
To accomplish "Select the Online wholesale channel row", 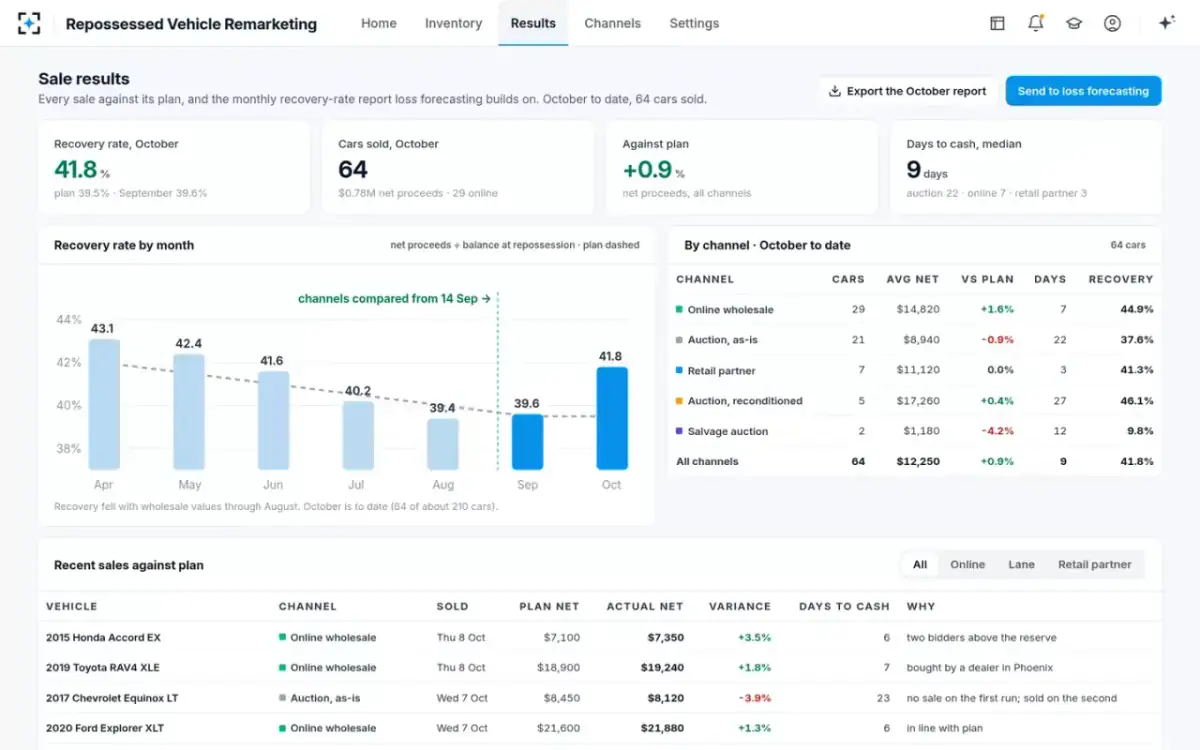I will [914, 310].
